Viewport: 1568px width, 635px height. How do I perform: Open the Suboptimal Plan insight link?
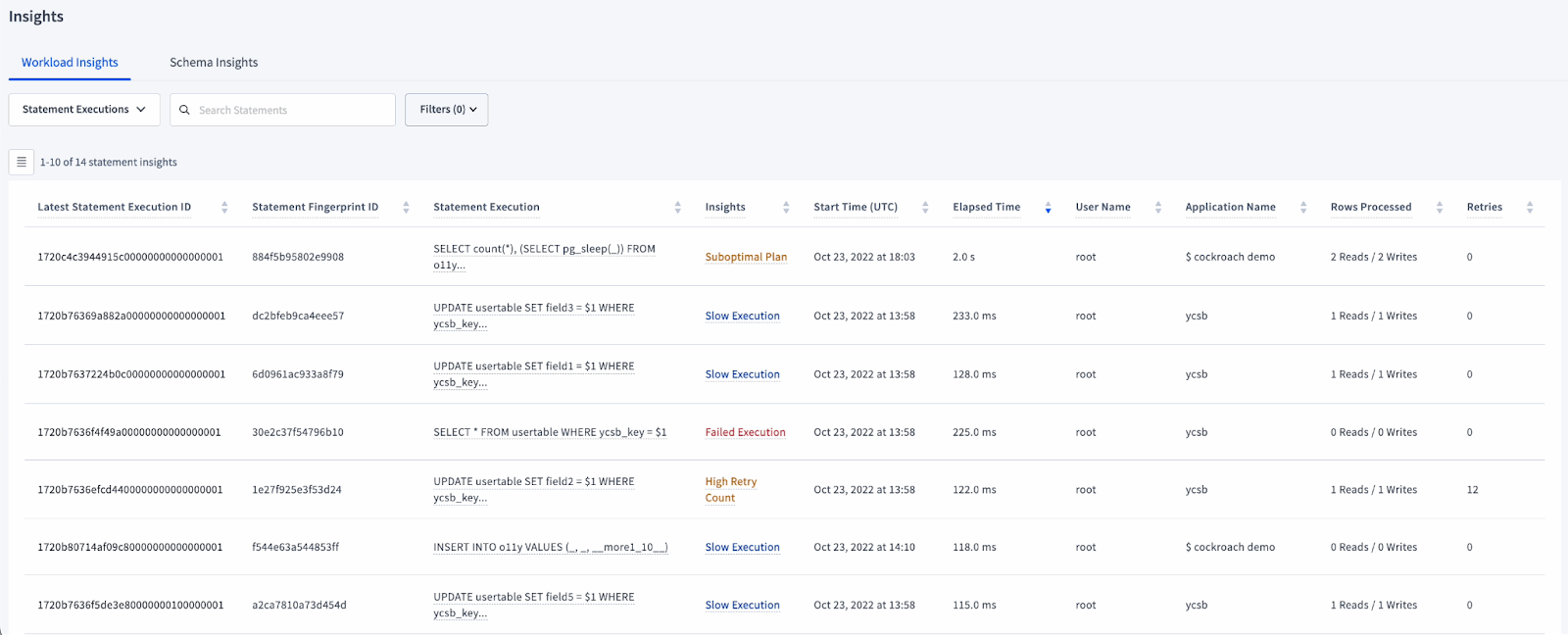[746, 257]
